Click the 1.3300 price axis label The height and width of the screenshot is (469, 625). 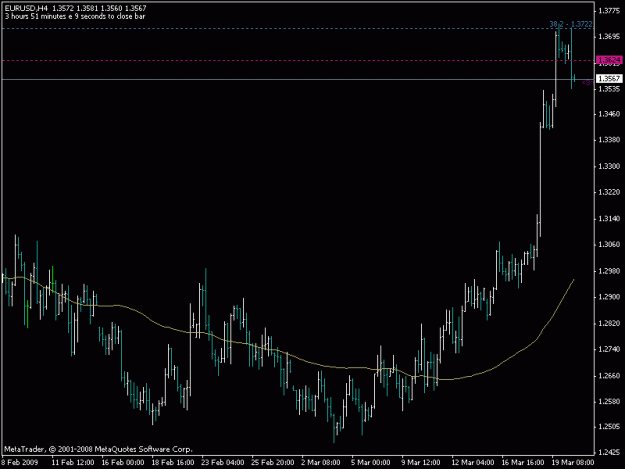[609, 166]
